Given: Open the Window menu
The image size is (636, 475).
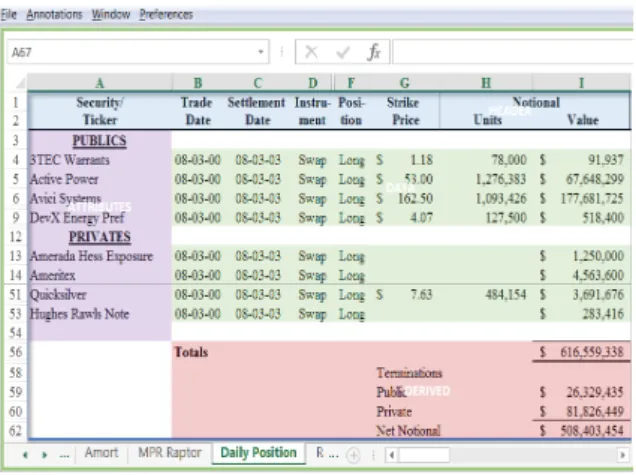Looking at the screenshot, I should tap(111, 15).
